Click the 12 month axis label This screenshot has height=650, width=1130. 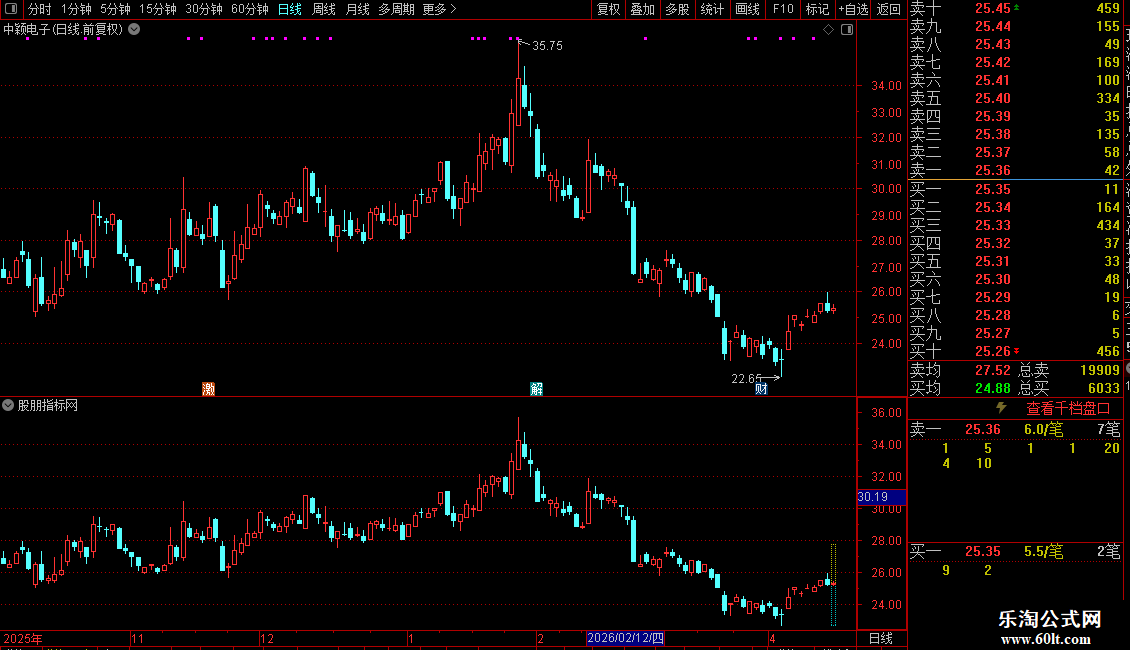(267, 638)
